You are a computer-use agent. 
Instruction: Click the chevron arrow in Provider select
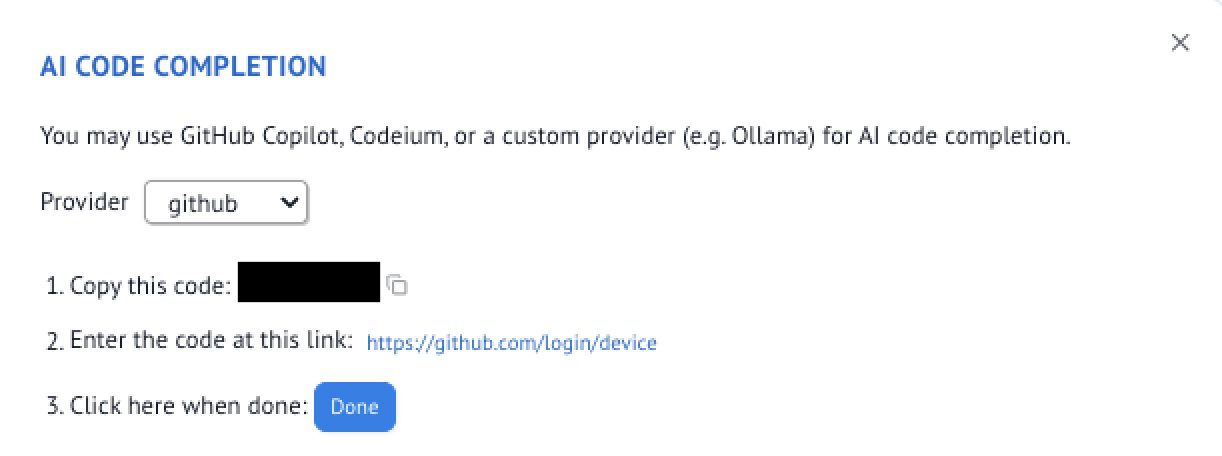(x=290, y=202)
